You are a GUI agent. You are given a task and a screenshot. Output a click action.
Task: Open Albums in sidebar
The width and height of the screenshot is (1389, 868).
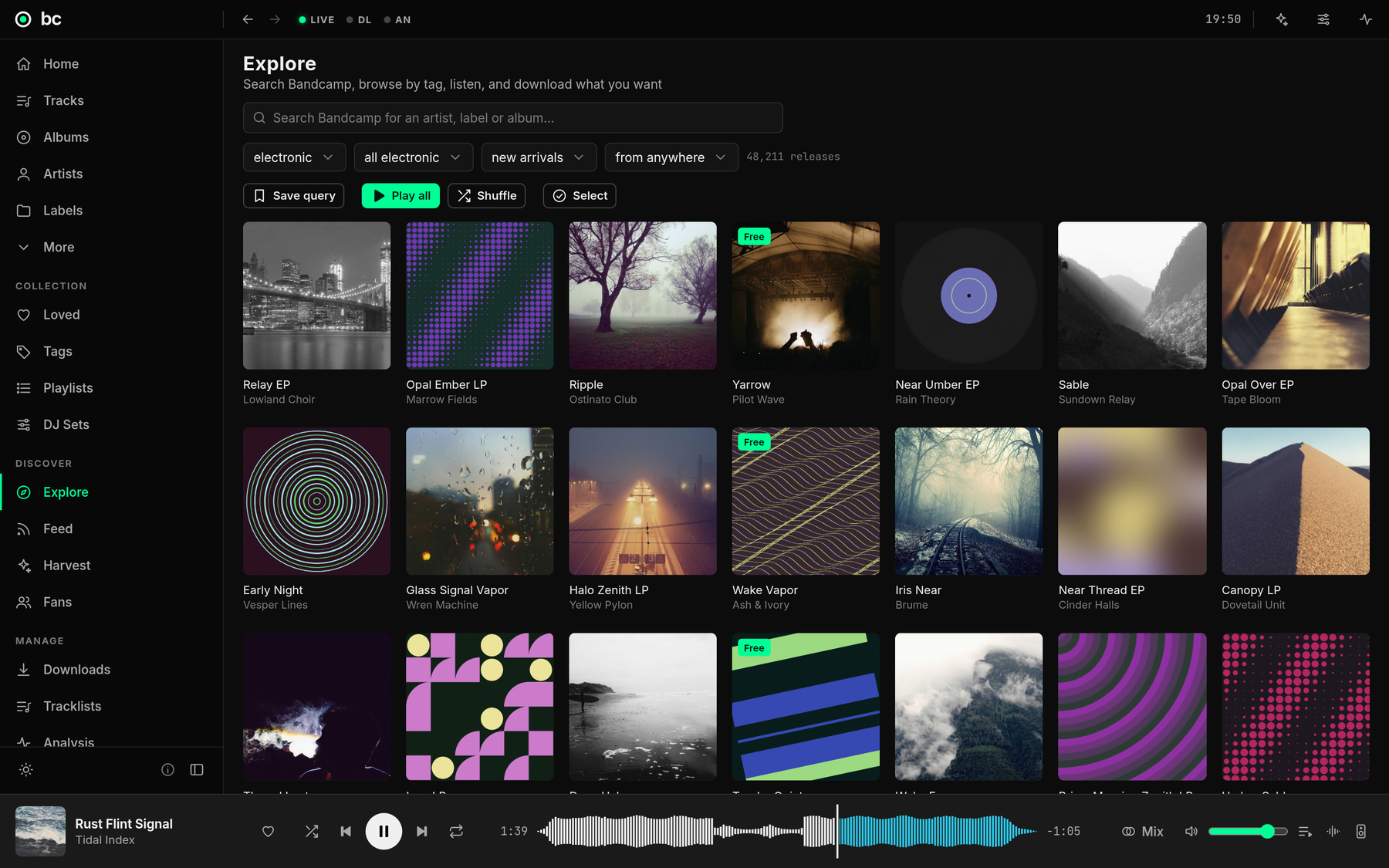(111, 137)
